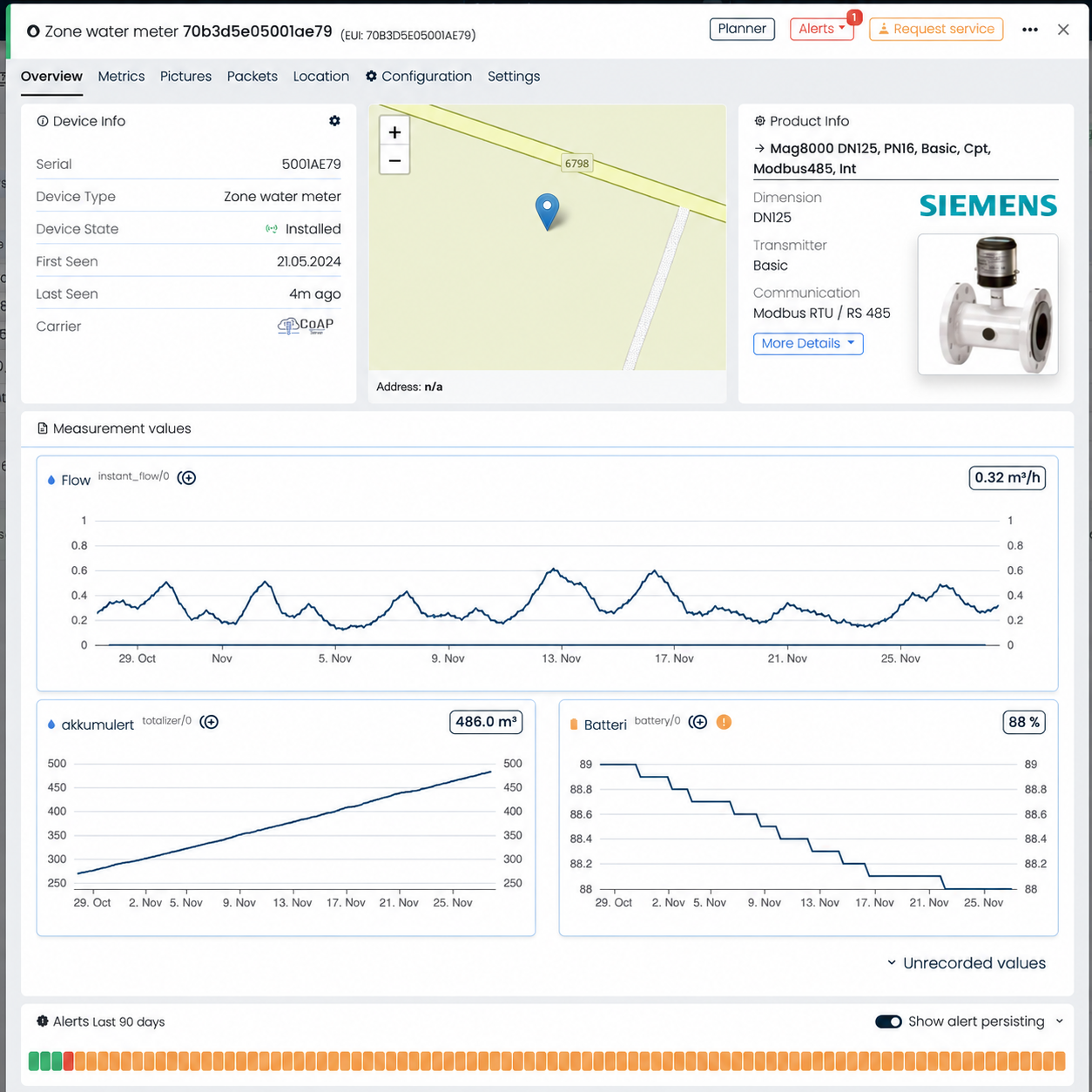Click the 0.32 m³/h flow value badge

click(1008, 478)
